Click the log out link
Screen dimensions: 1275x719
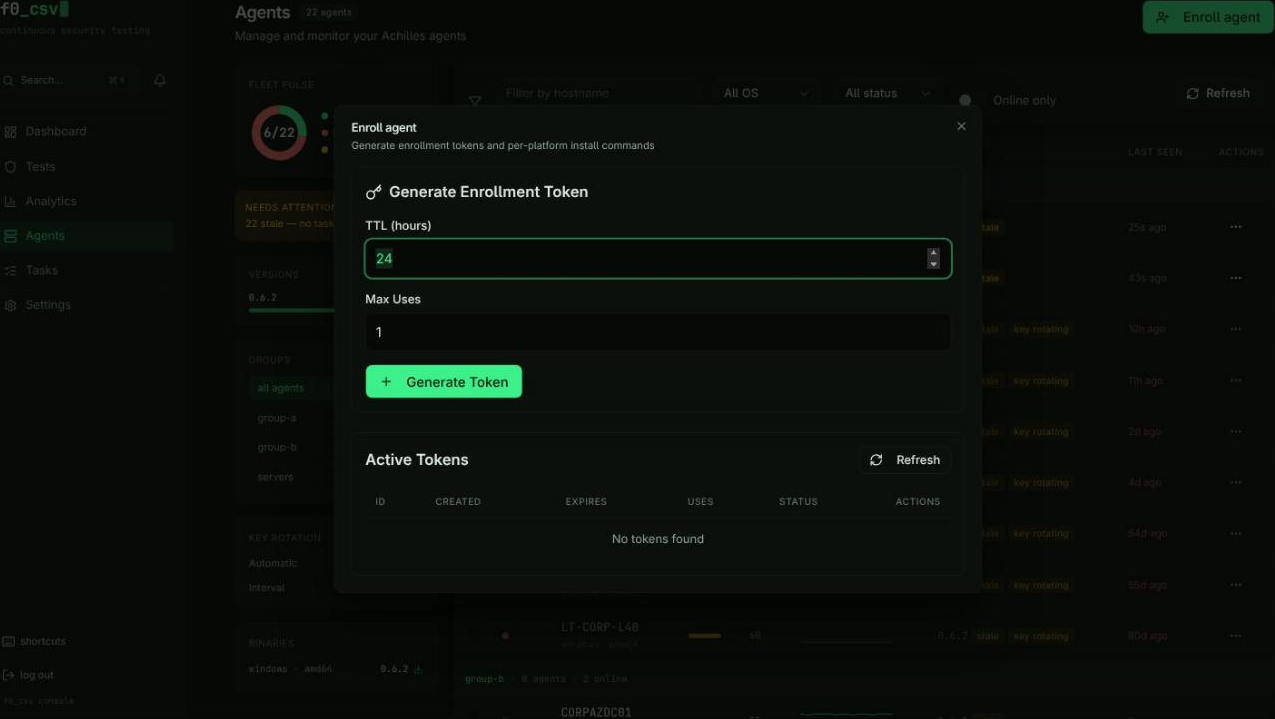click(x=37, y=675)
